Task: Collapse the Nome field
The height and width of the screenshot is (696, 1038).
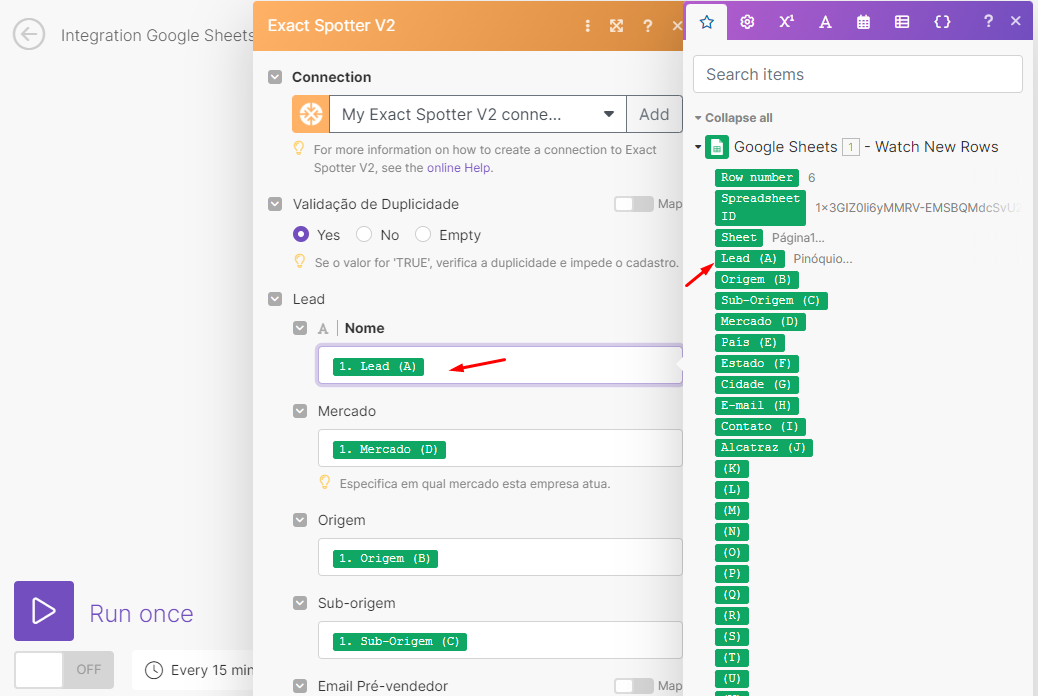Action: (300, 328)
